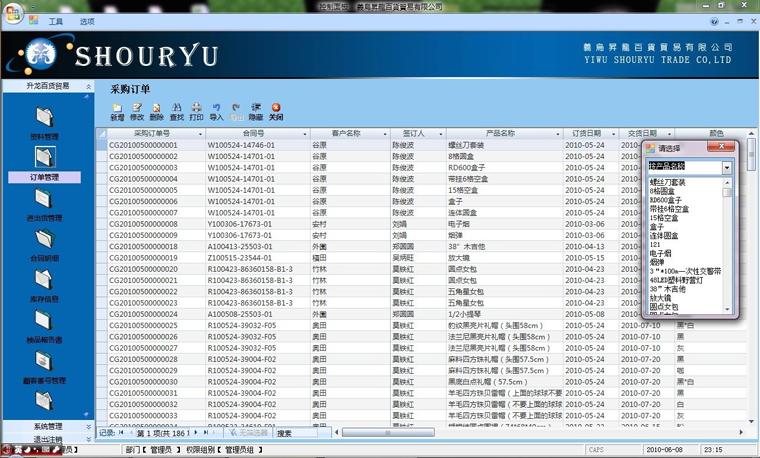This screenshot has width=760, height=458.
Task: Expand the 退出注销 panel
Action: [89, 439]
